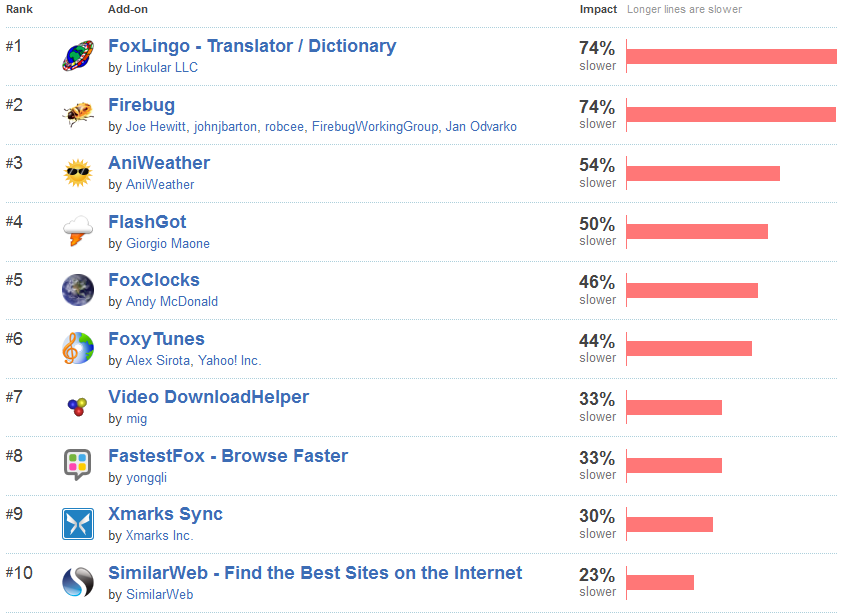Viewport: 843px width, 613px height.
Task: Open the Firebug add-on page
Action: click(141, 105)
